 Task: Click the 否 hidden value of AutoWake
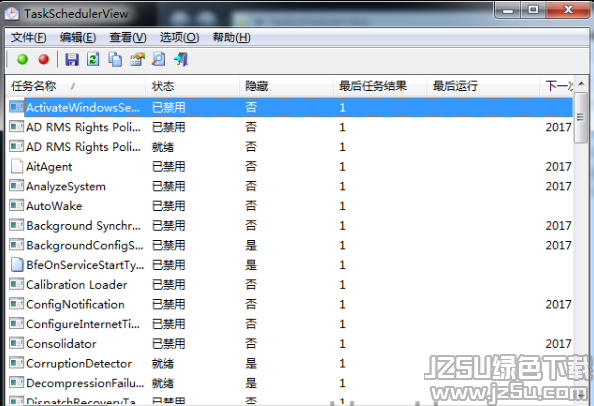tap(251, 206)
